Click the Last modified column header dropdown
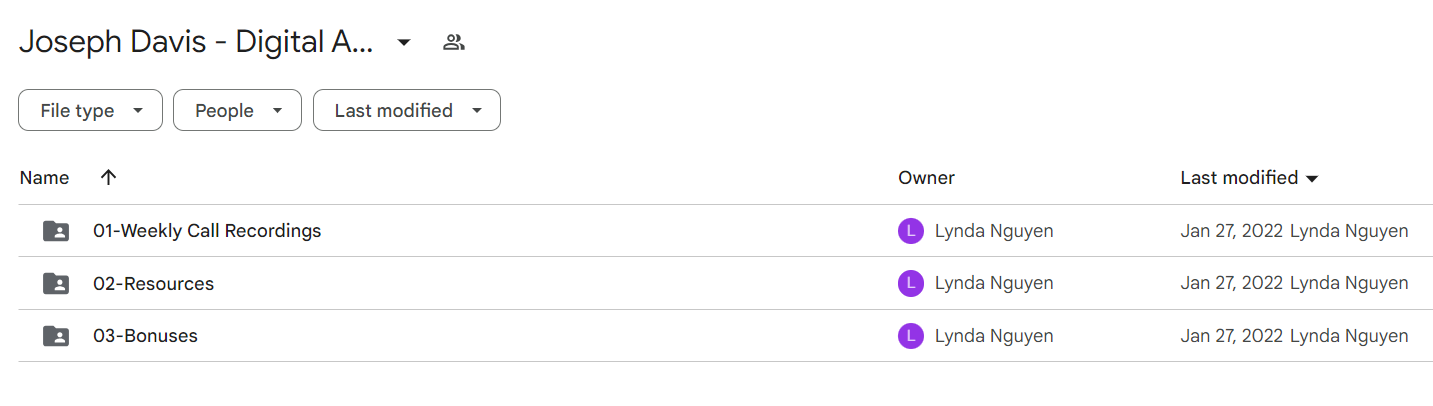This screenshot has width=1433, height=406. (x=1249, y=178)
